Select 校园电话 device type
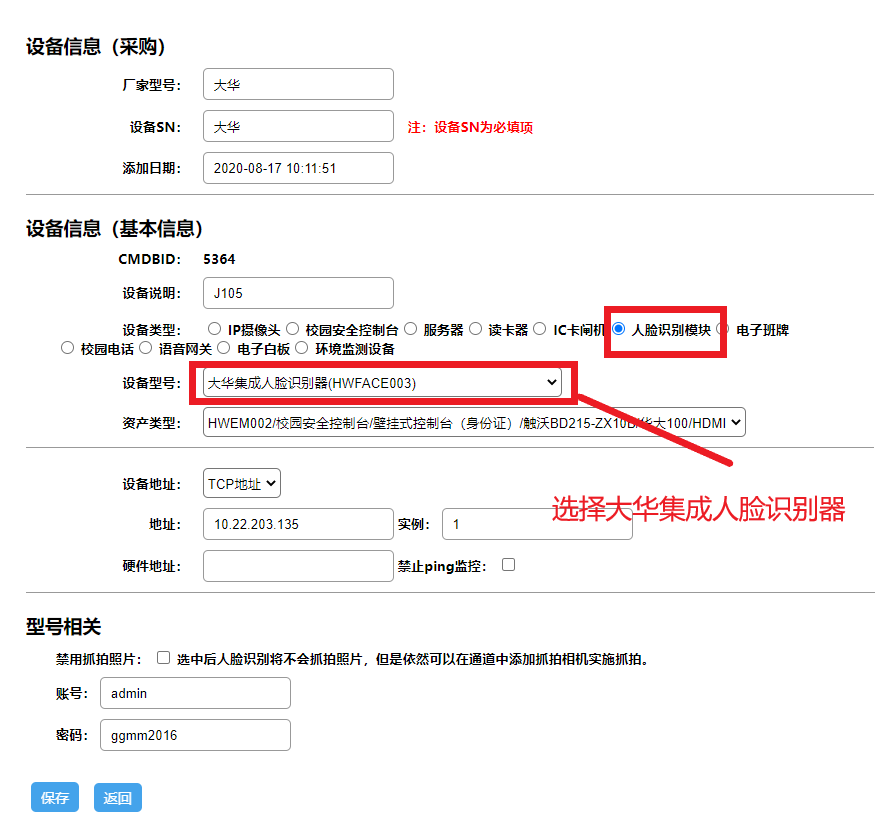 click(68, 349)
